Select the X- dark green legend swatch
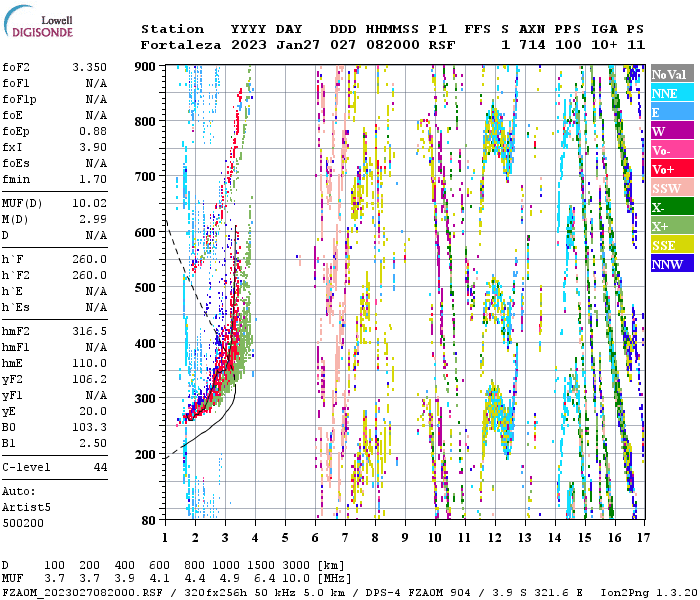Screen dimensions: 700x600 (672, 207)
